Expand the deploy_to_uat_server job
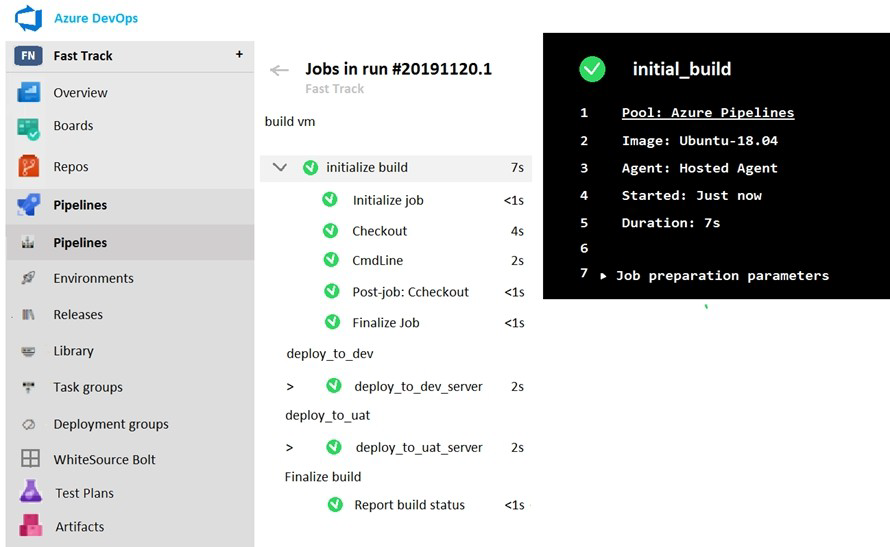Viewport: 890px width, 547px height. [290, 448]
